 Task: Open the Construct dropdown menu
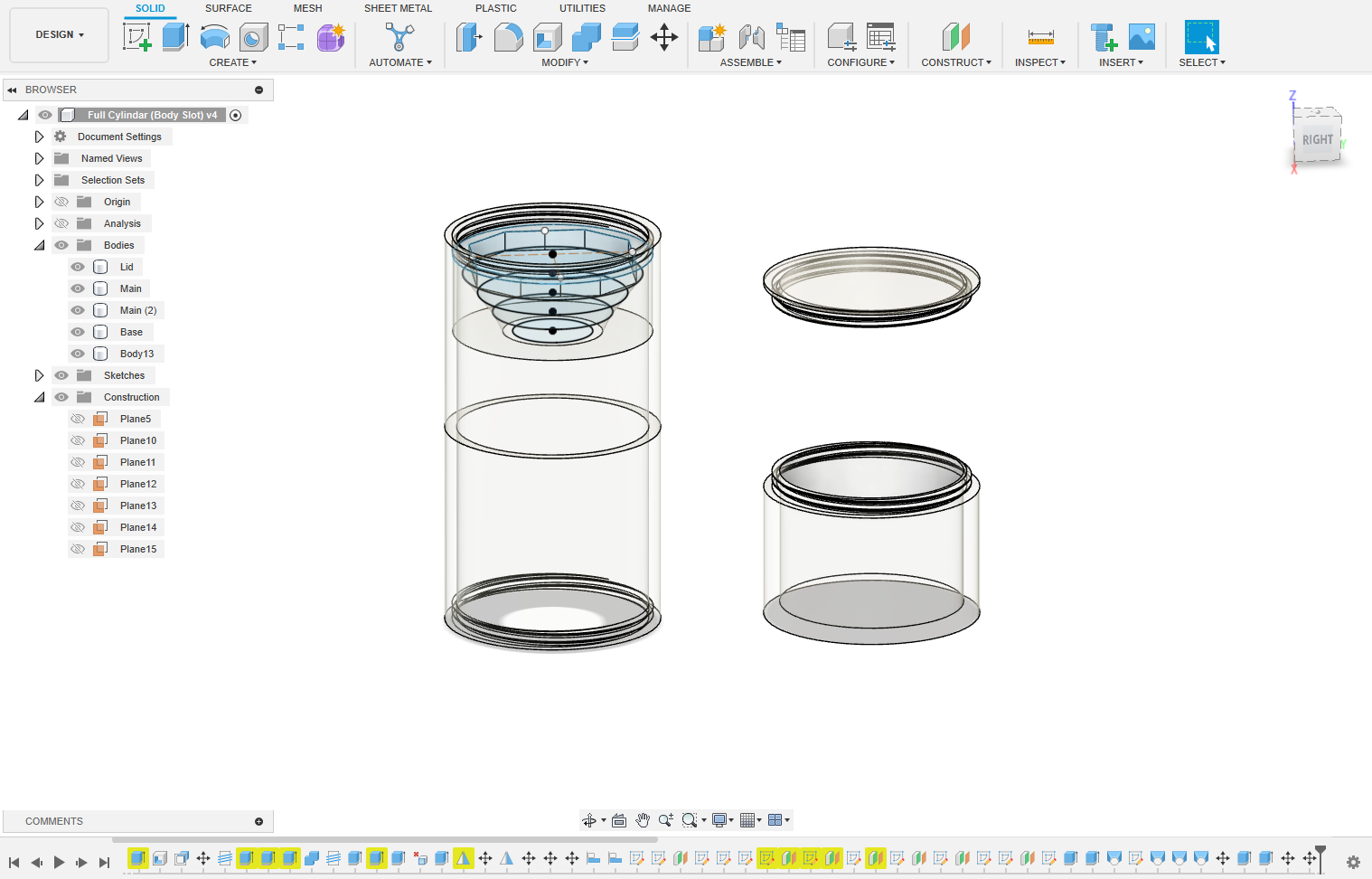tap(956, 62)
